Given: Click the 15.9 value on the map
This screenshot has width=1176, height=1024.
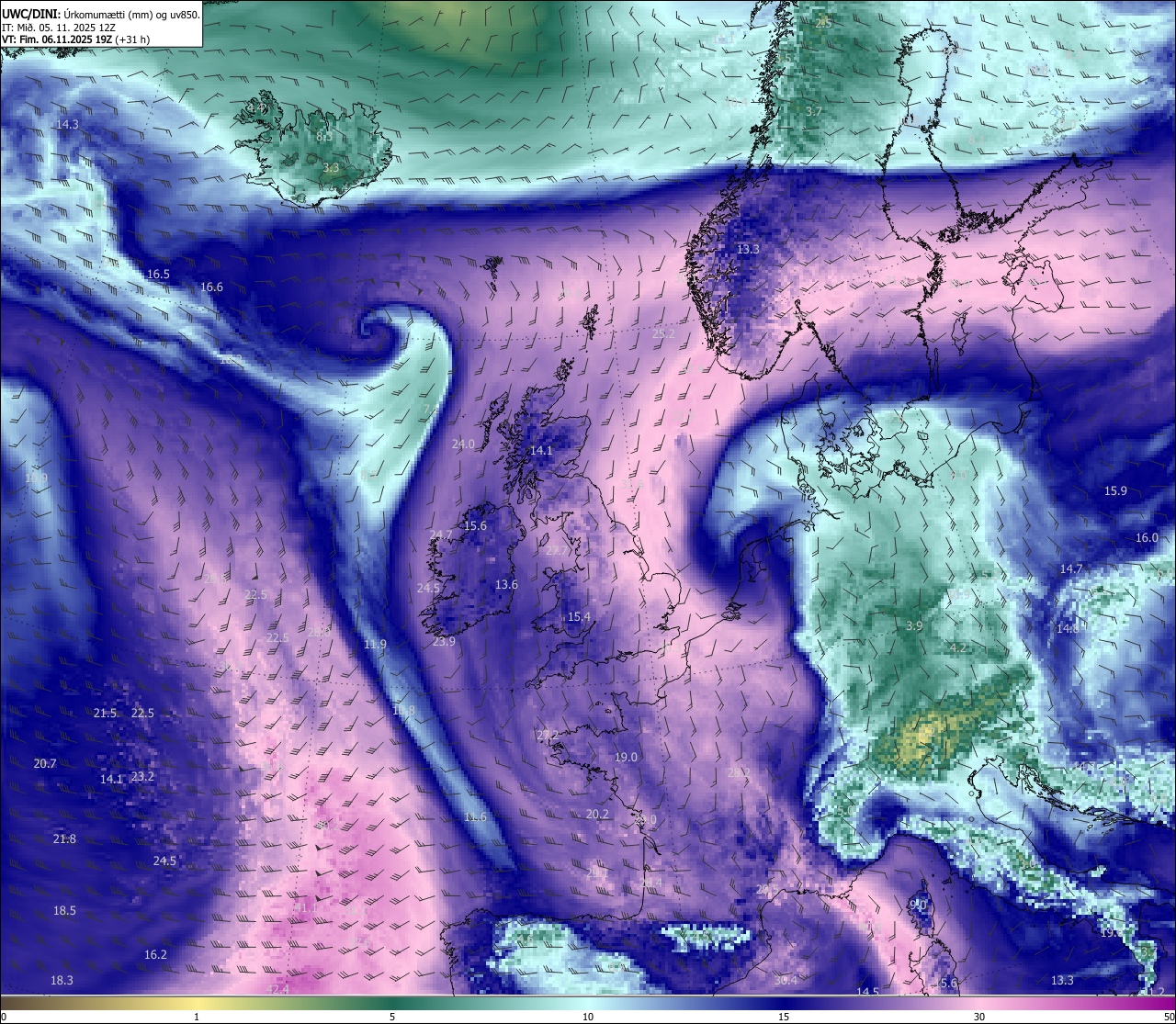Looking at the screenshot, I should [1115, 491].
